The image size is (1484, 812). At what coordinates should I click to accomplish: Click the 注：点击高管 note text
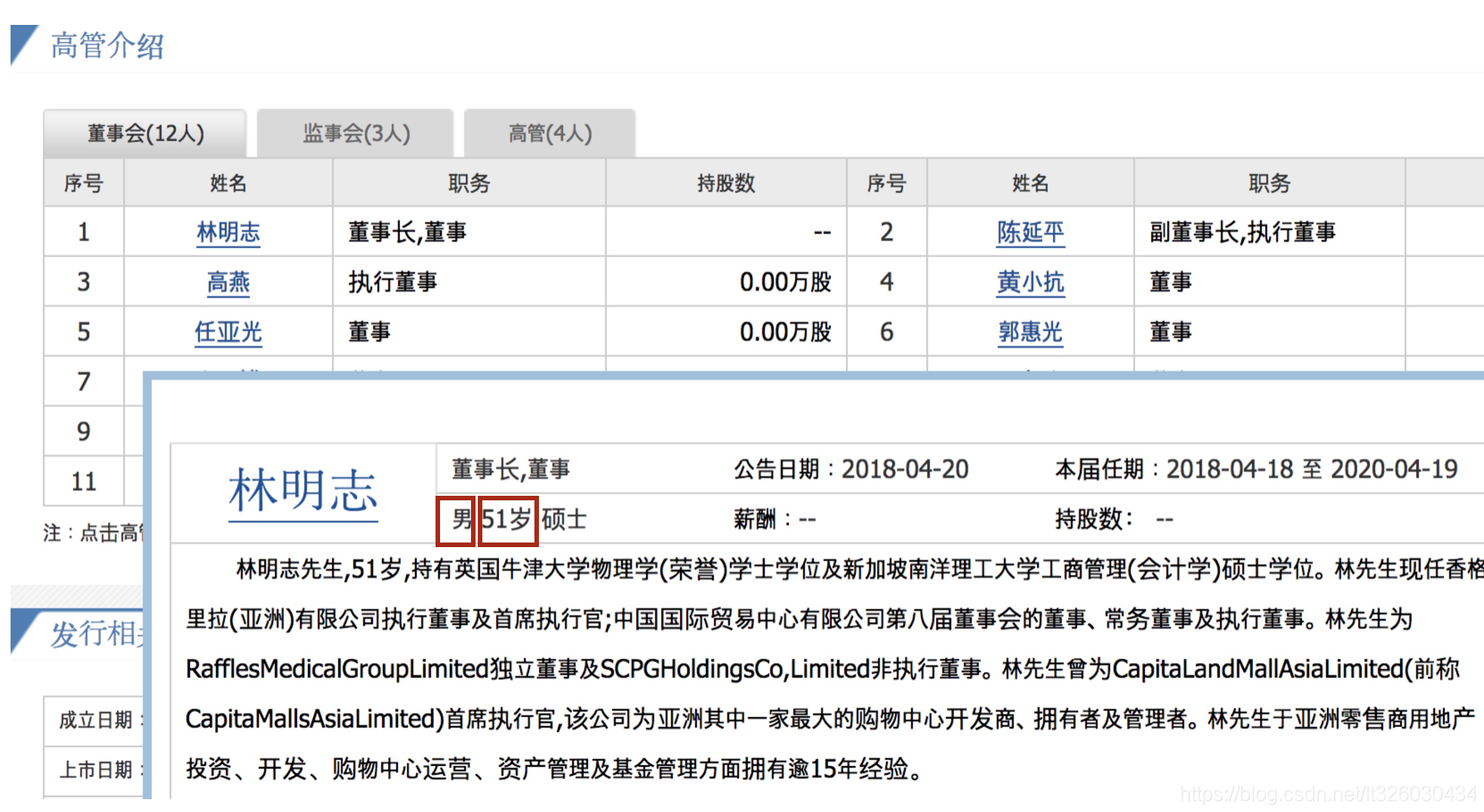click(93, 533)
